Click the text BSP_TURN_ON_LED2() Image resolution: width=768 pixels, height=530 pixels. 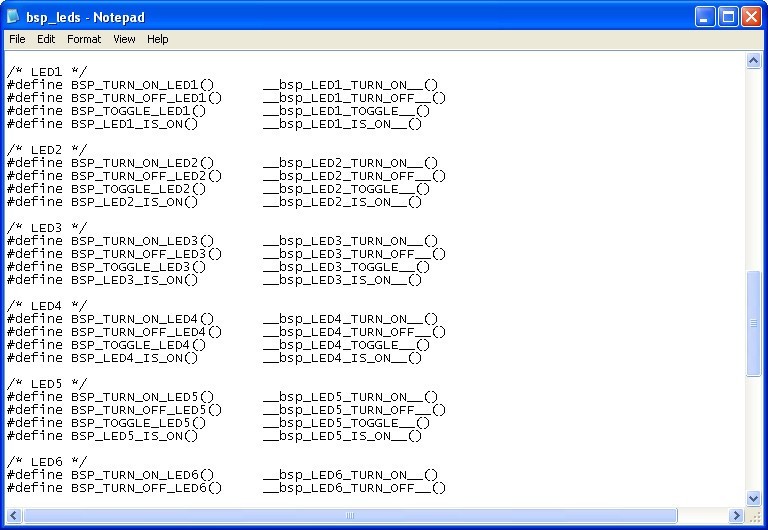coord(143,163)
